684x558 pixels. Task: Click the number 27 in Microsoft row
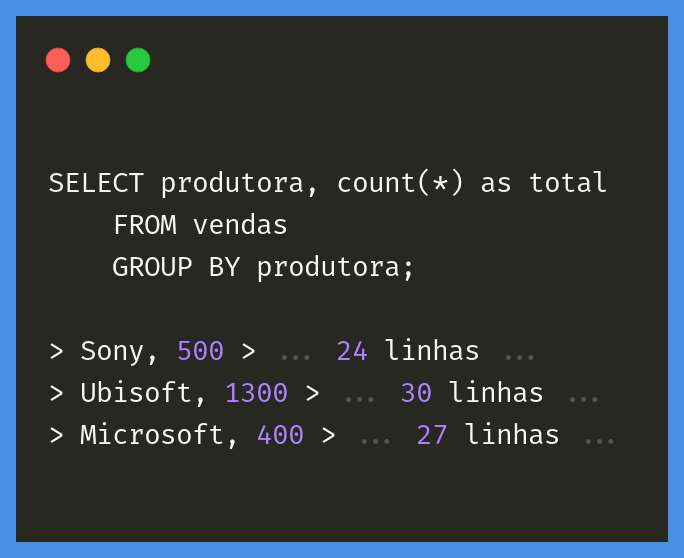coord(432,435)
